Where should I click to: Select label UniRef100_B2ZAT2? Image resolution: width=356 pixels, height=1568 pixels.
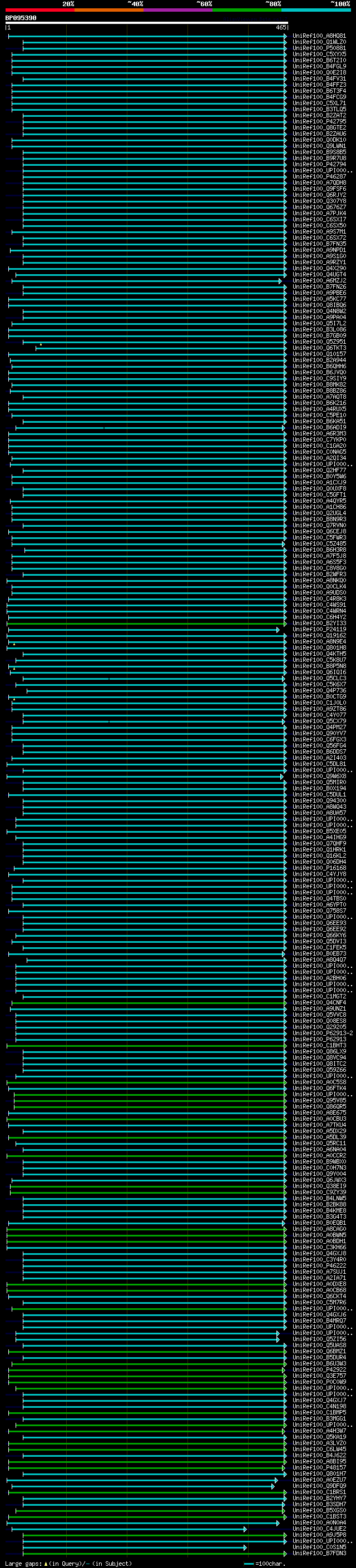tap(319, 116)
